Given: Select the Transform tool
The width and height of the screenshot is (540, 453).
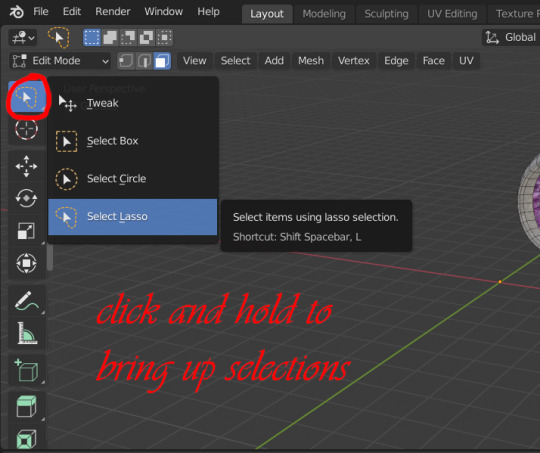Looking at the screenshot, I should click(x=27, y=263).
